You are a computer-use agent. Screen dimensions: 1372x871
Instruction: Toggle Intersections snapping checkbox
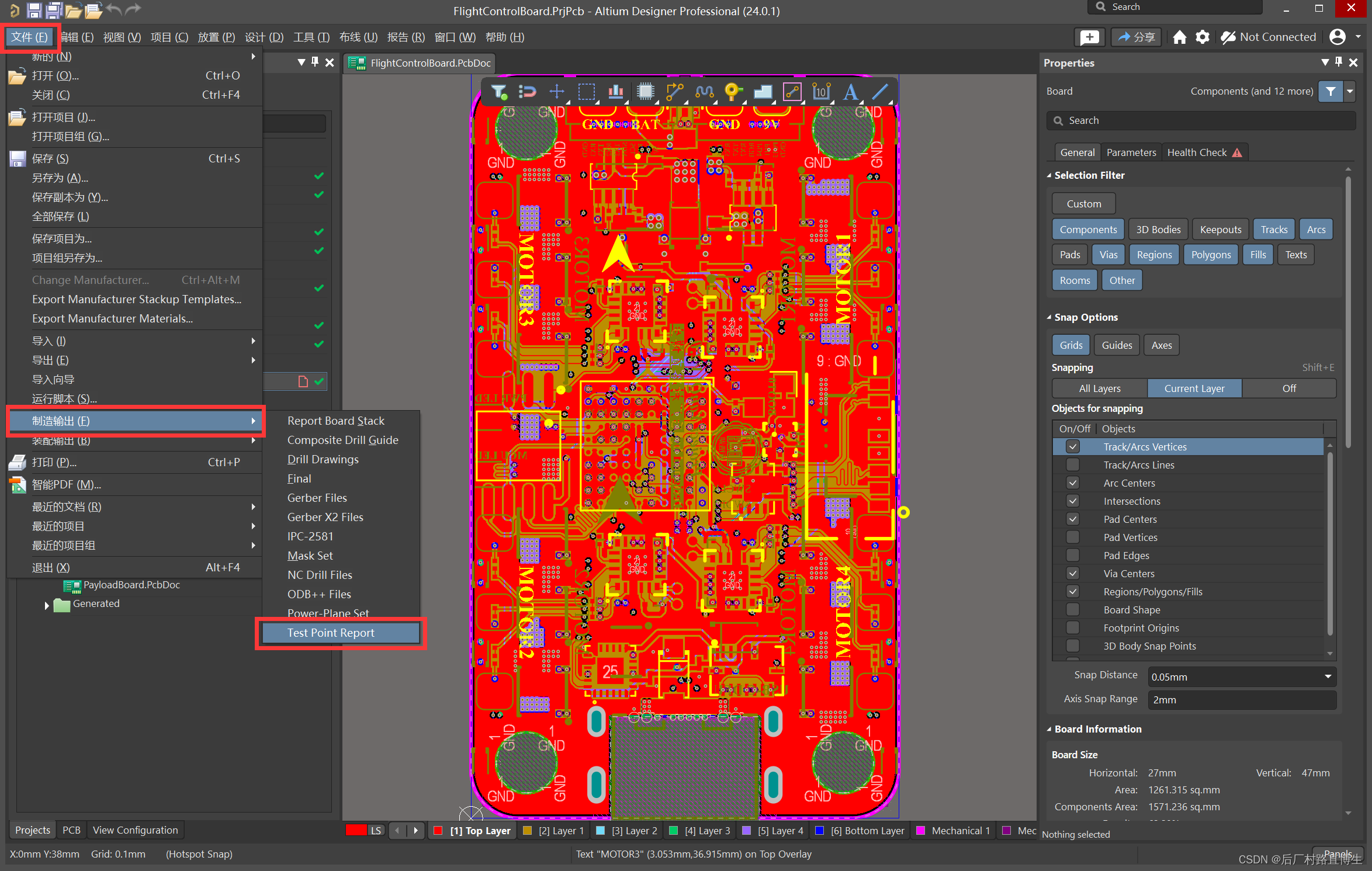[x=1073, y=501]
